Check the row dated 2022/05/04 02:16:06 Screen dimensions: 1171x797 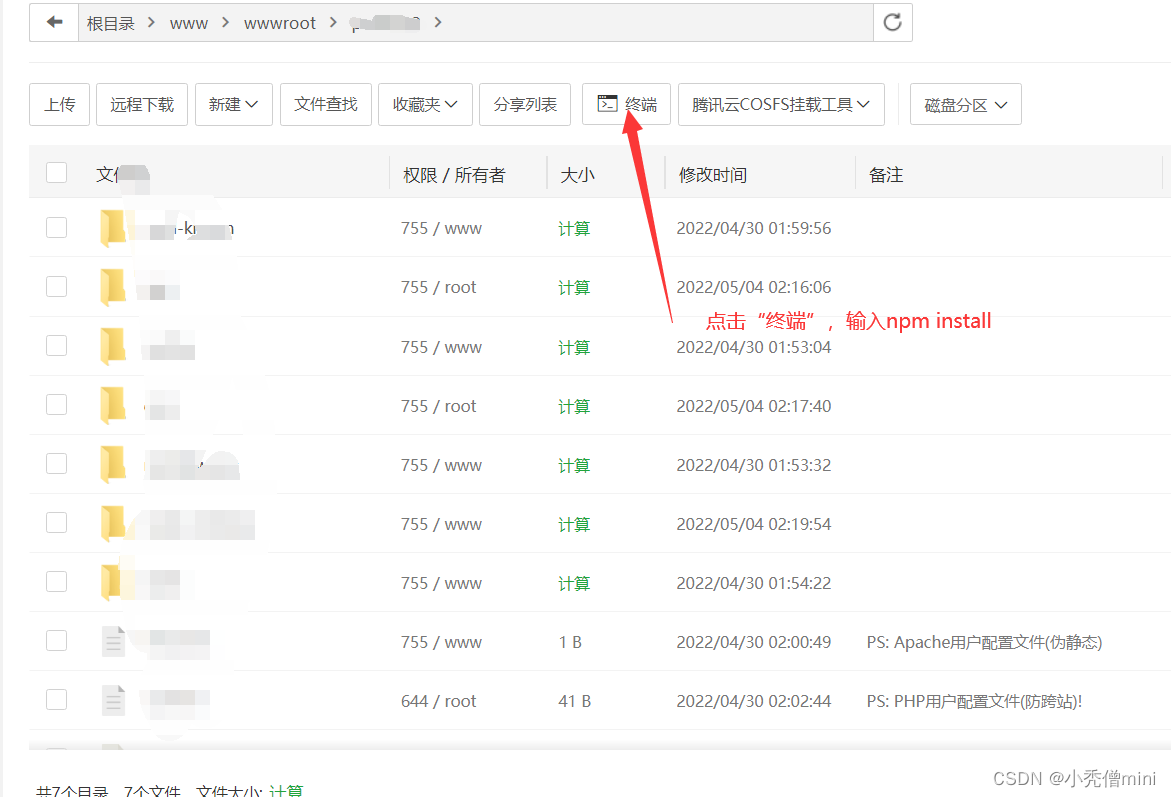(57, 286)
